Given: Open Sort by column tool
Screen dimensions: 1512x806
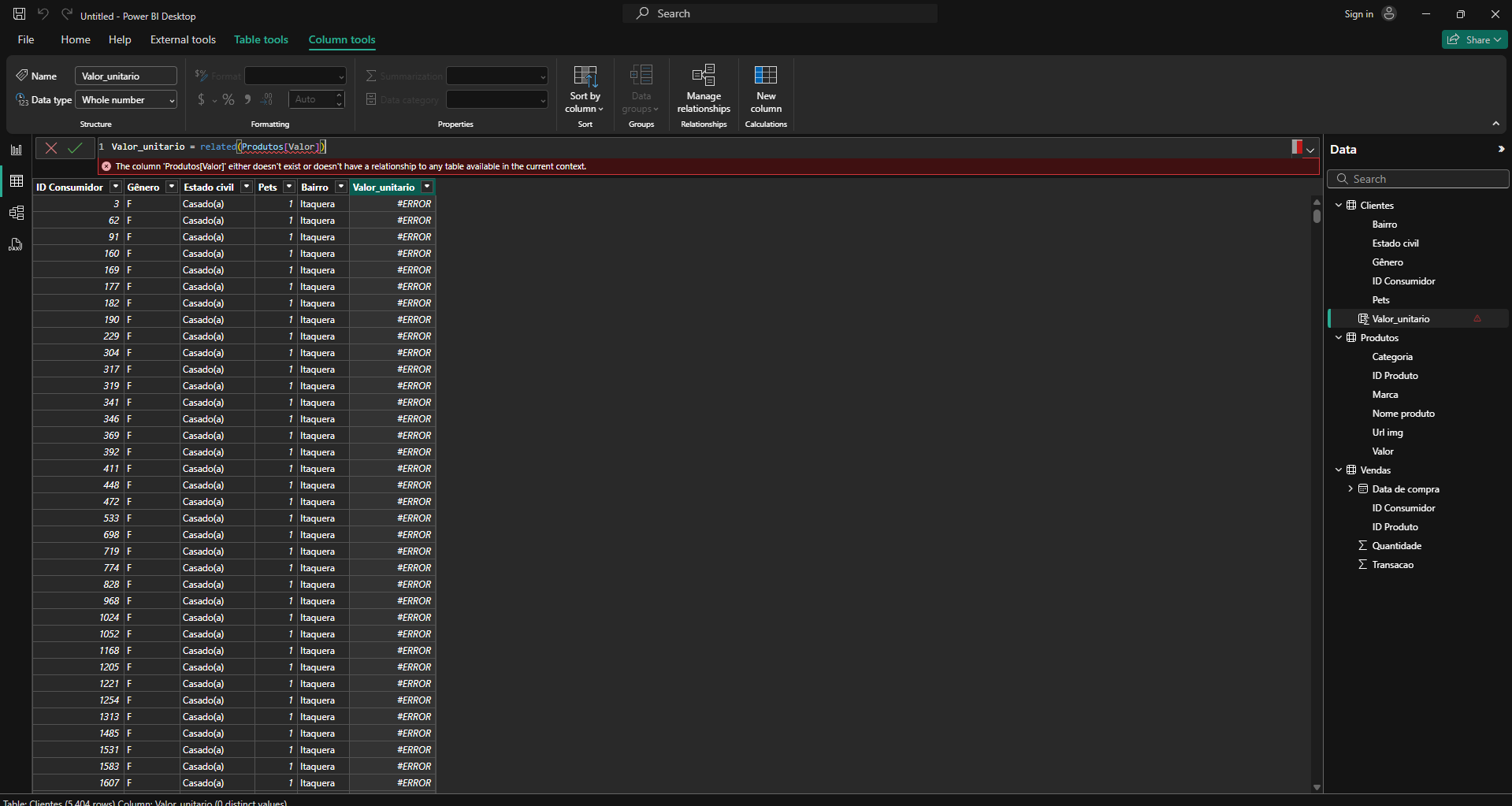Looking at the screenshot, I should (x=585, y=89).
